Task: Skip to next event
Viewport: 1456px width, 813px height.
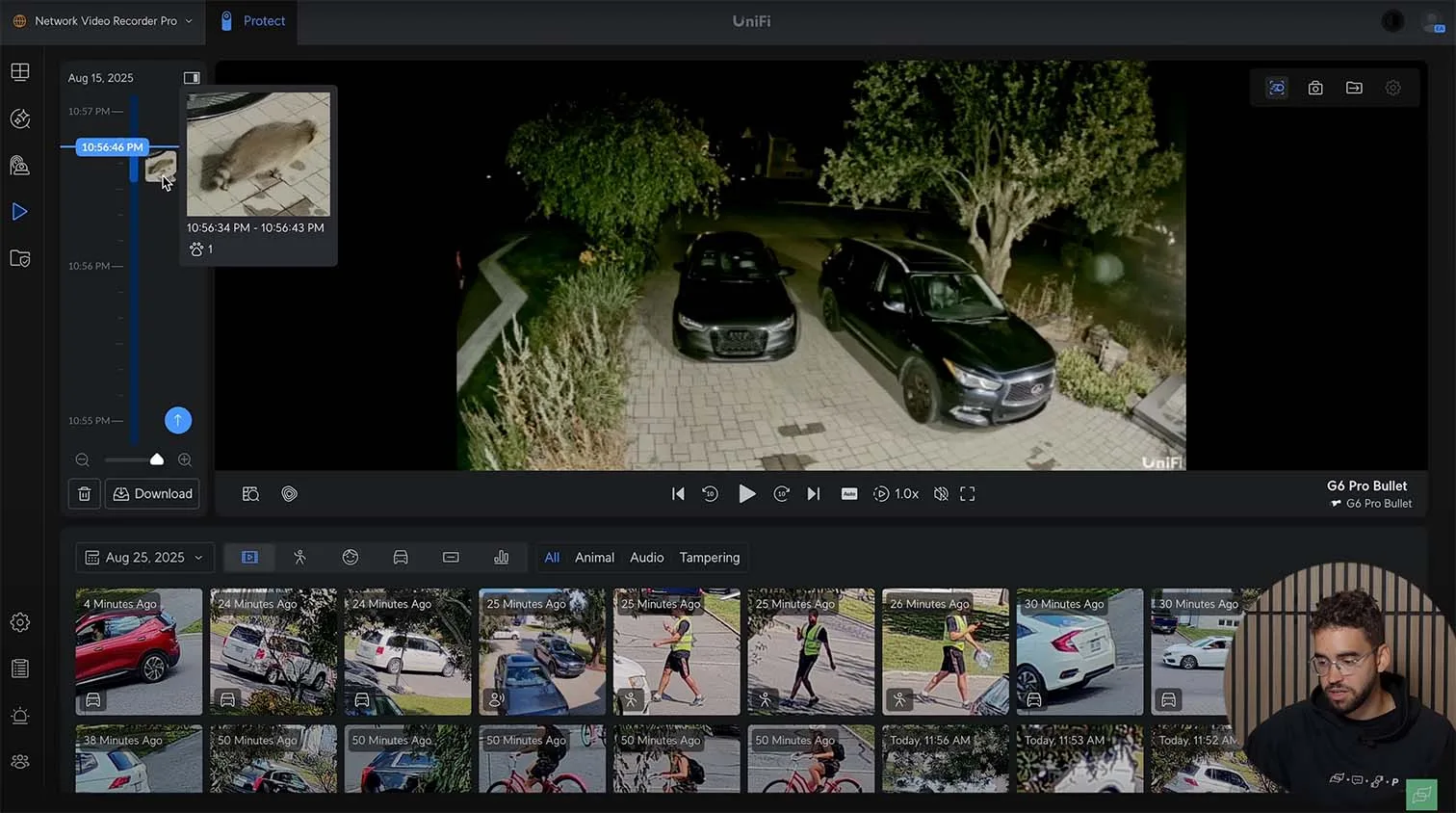Action: [814, 494]
